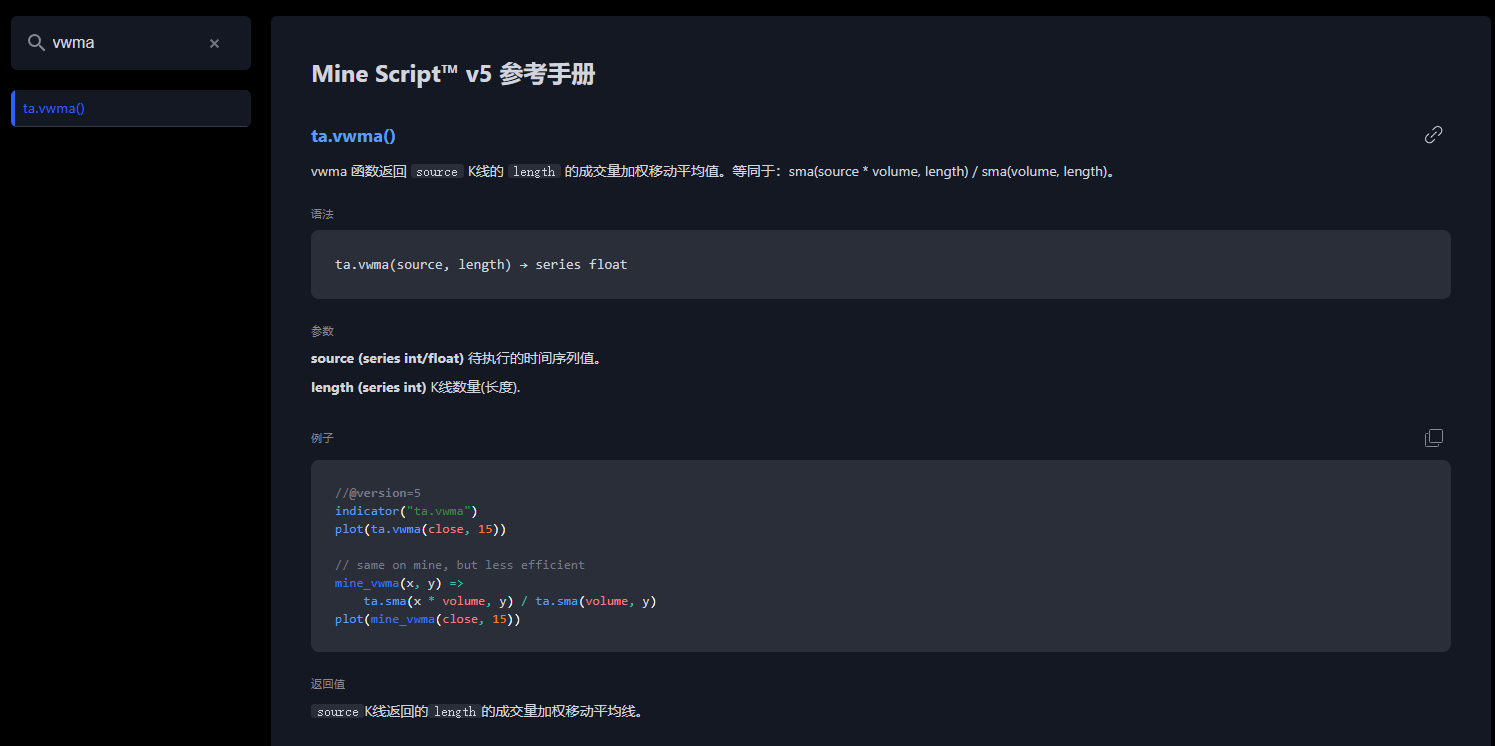1495x746 pixels.
Task: Click the "source" tag under 返回值
Action: [x=337, y=712]
